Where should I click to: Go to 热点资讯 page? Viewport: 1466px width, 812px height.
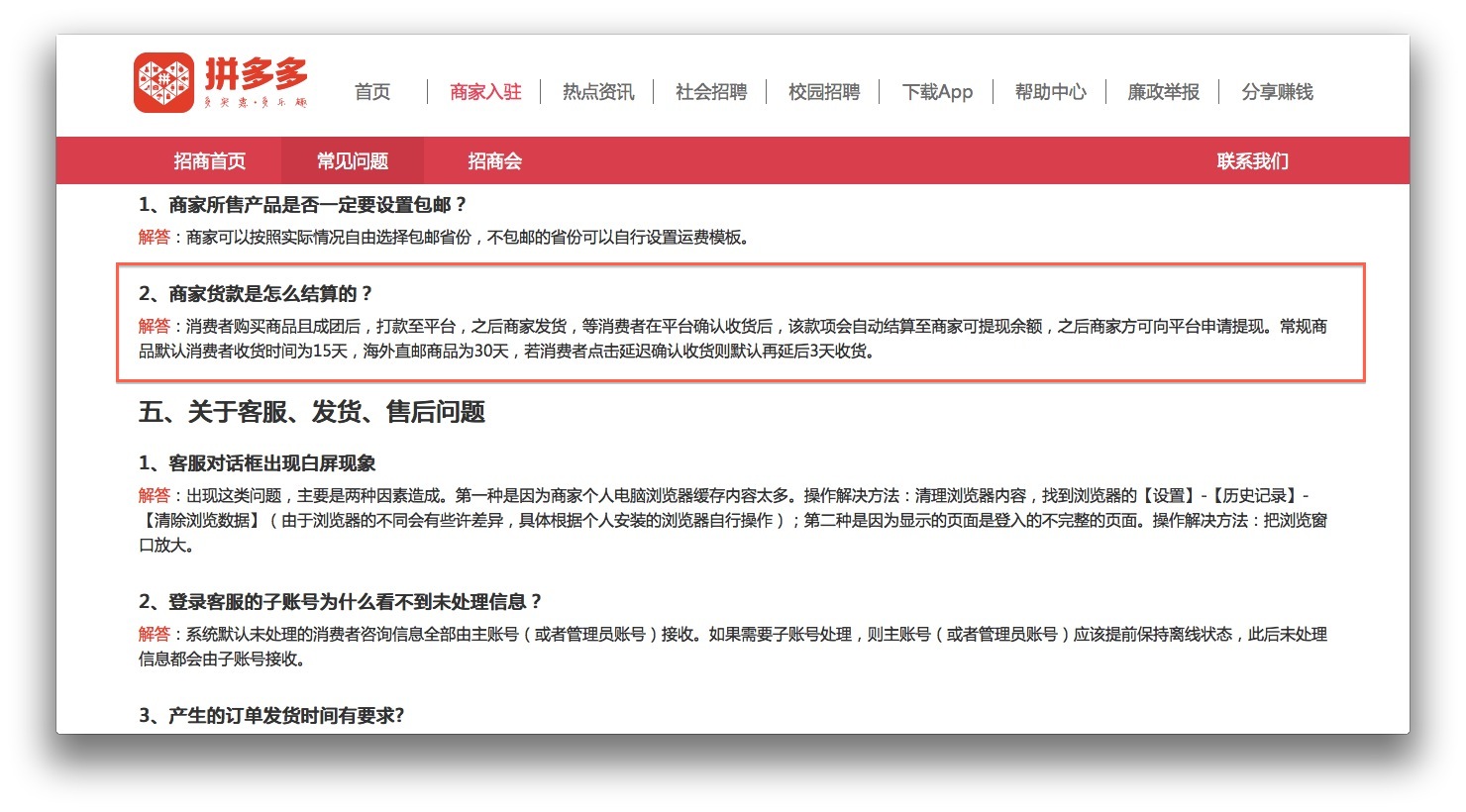598,92
